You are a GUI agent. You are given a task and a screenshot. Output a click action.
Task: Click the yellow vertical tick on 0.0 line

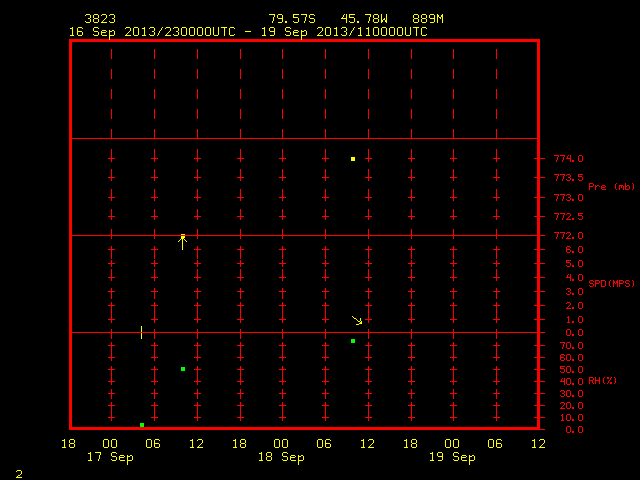click(x=142, y=332)
